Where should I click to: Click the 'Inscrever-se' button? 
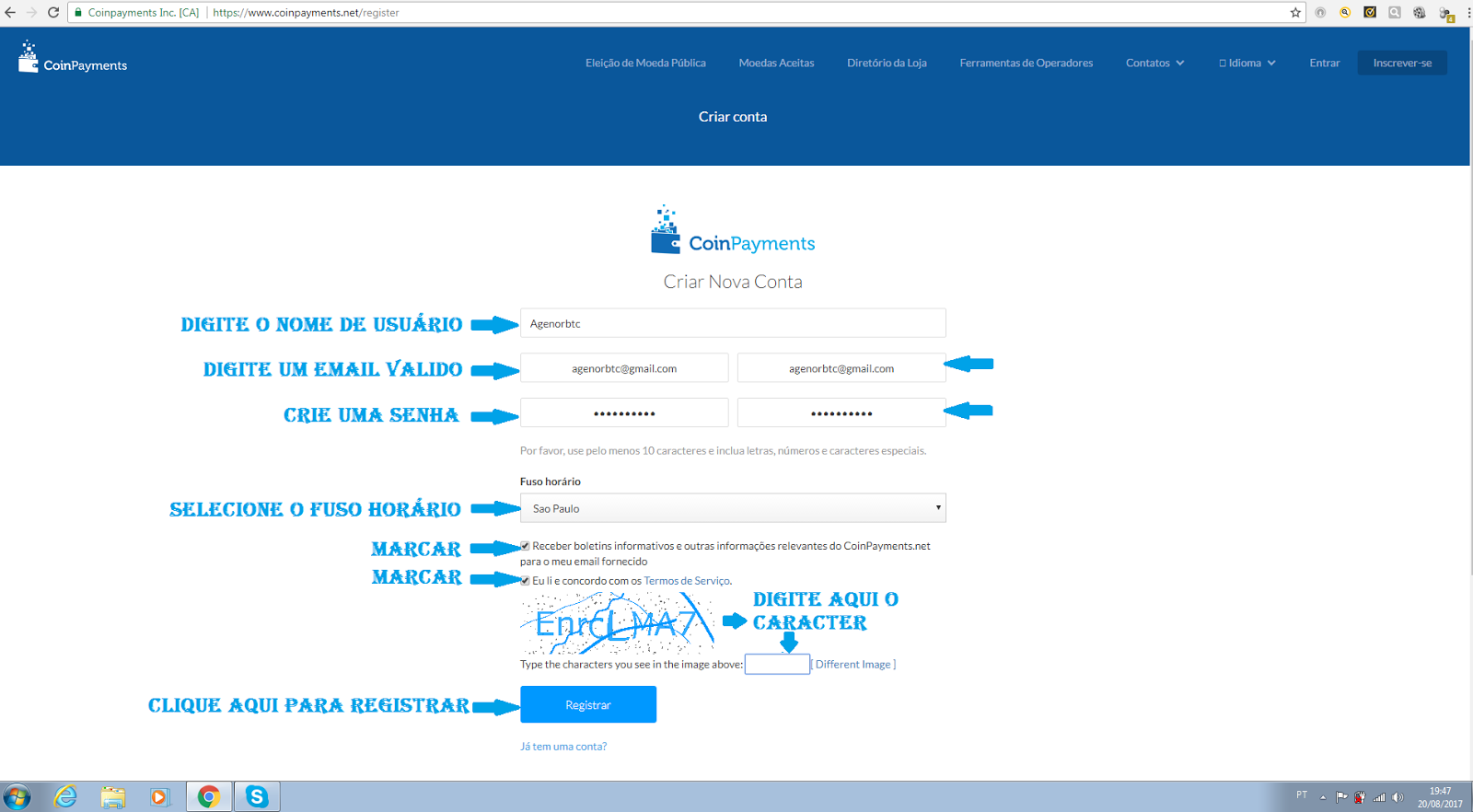(x=1402, y=63)
